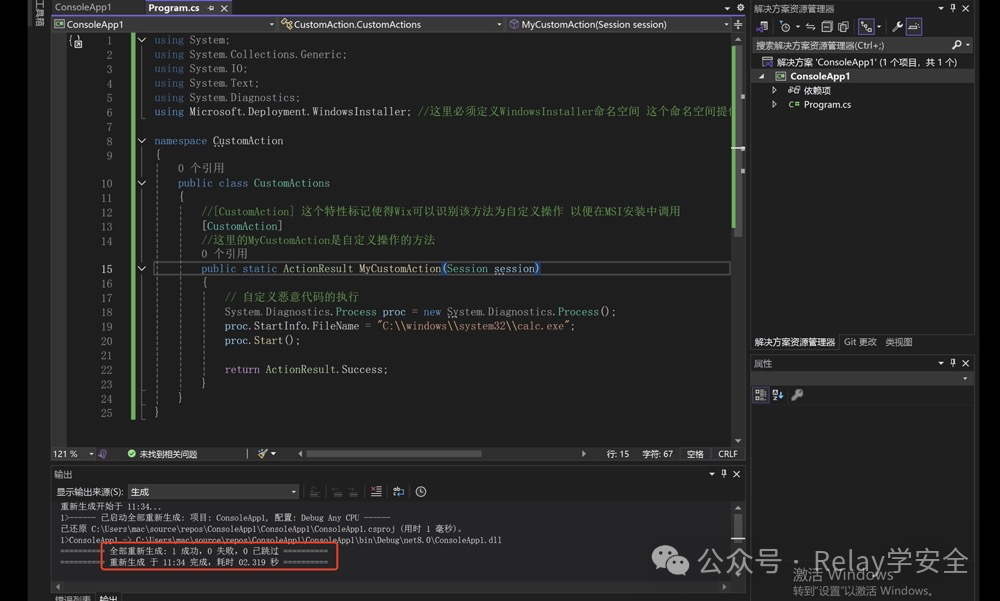Click the 行: 15 line indicator

pos(617,454)
